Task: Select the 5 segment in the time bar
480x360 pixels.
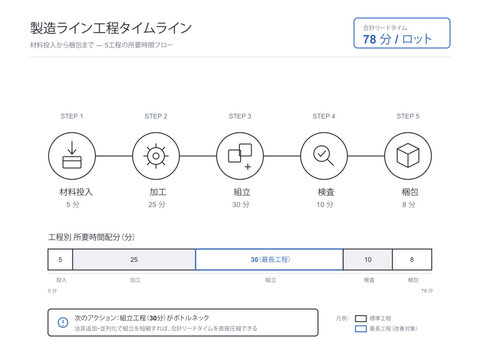Action: click(x=60, y=259)
